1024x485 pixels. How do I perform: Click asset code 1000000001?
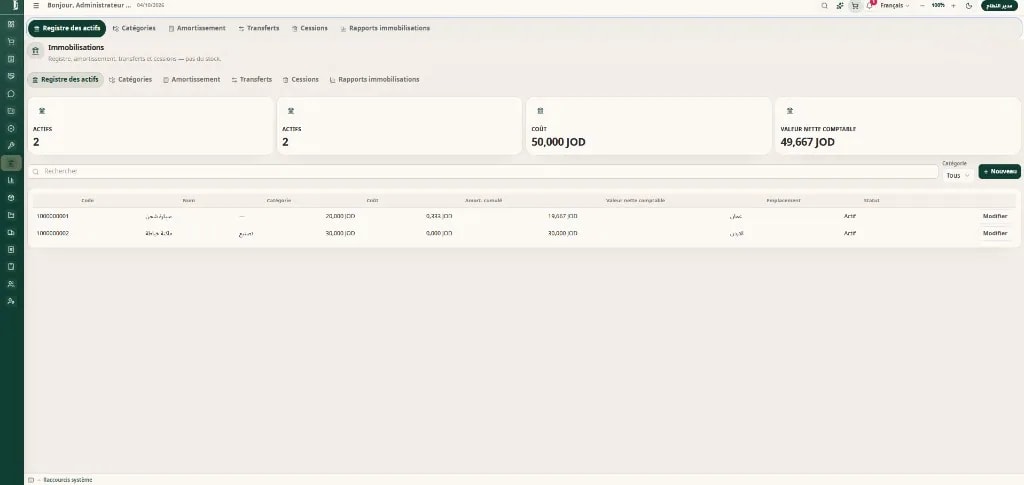click(53, 216)
